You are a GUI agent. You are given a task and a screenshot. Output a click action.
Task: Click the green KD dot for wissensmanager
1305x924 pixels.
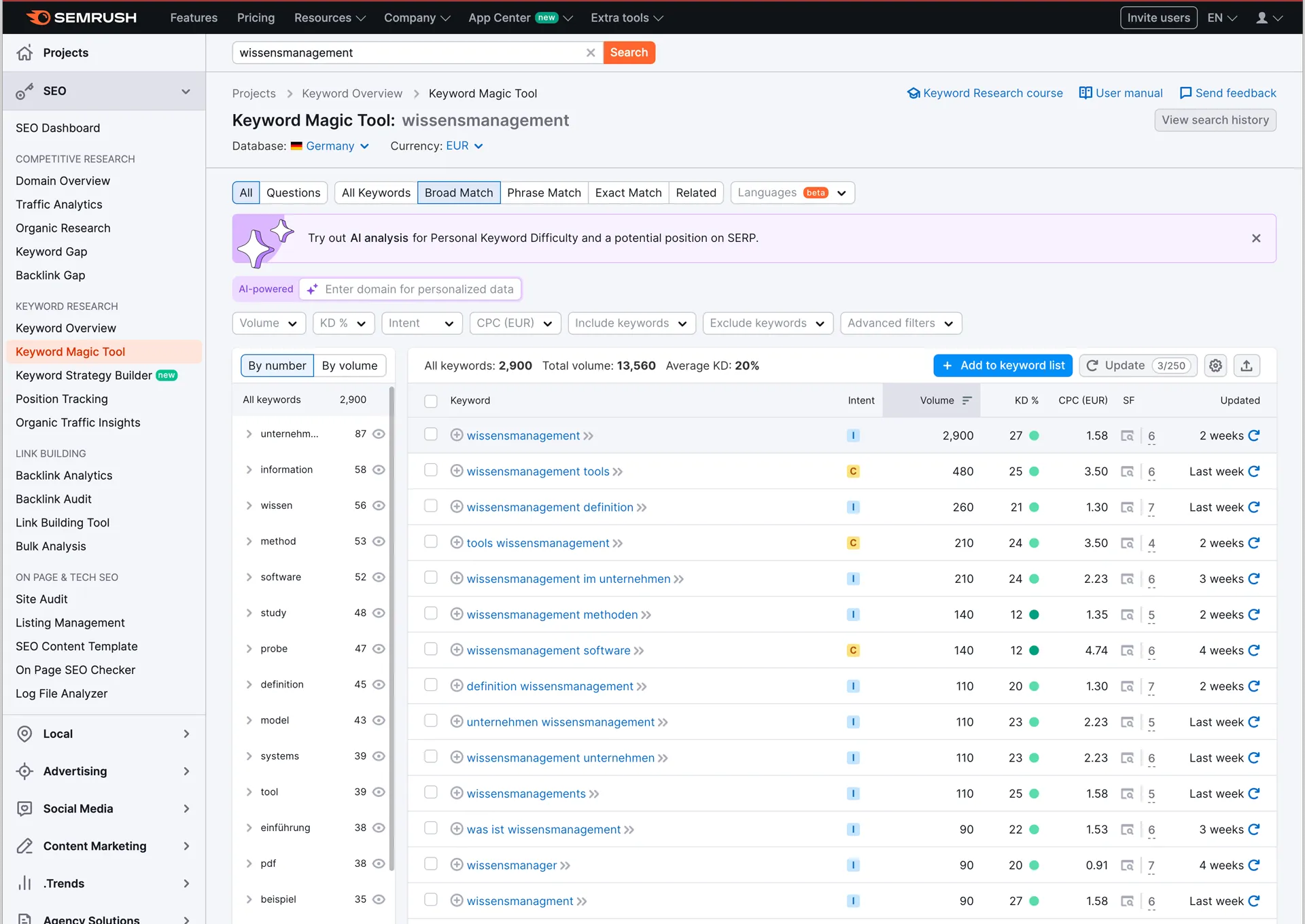point(1034,866)
